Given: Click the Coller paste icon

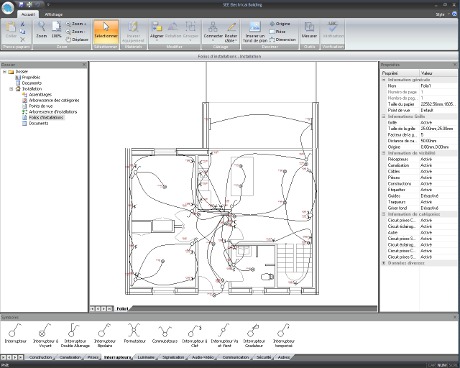Looking at the screenshot, I should tap(11, 30).
